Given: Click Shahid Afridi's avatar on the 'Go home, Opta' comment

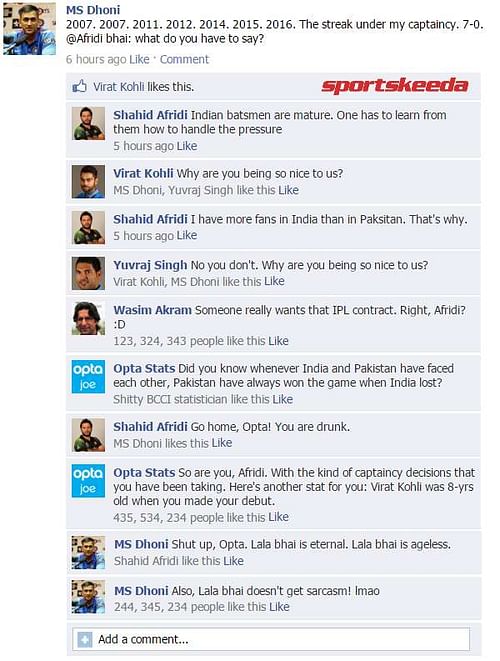Looking at the screenshot, I should (x=88, y=435).
